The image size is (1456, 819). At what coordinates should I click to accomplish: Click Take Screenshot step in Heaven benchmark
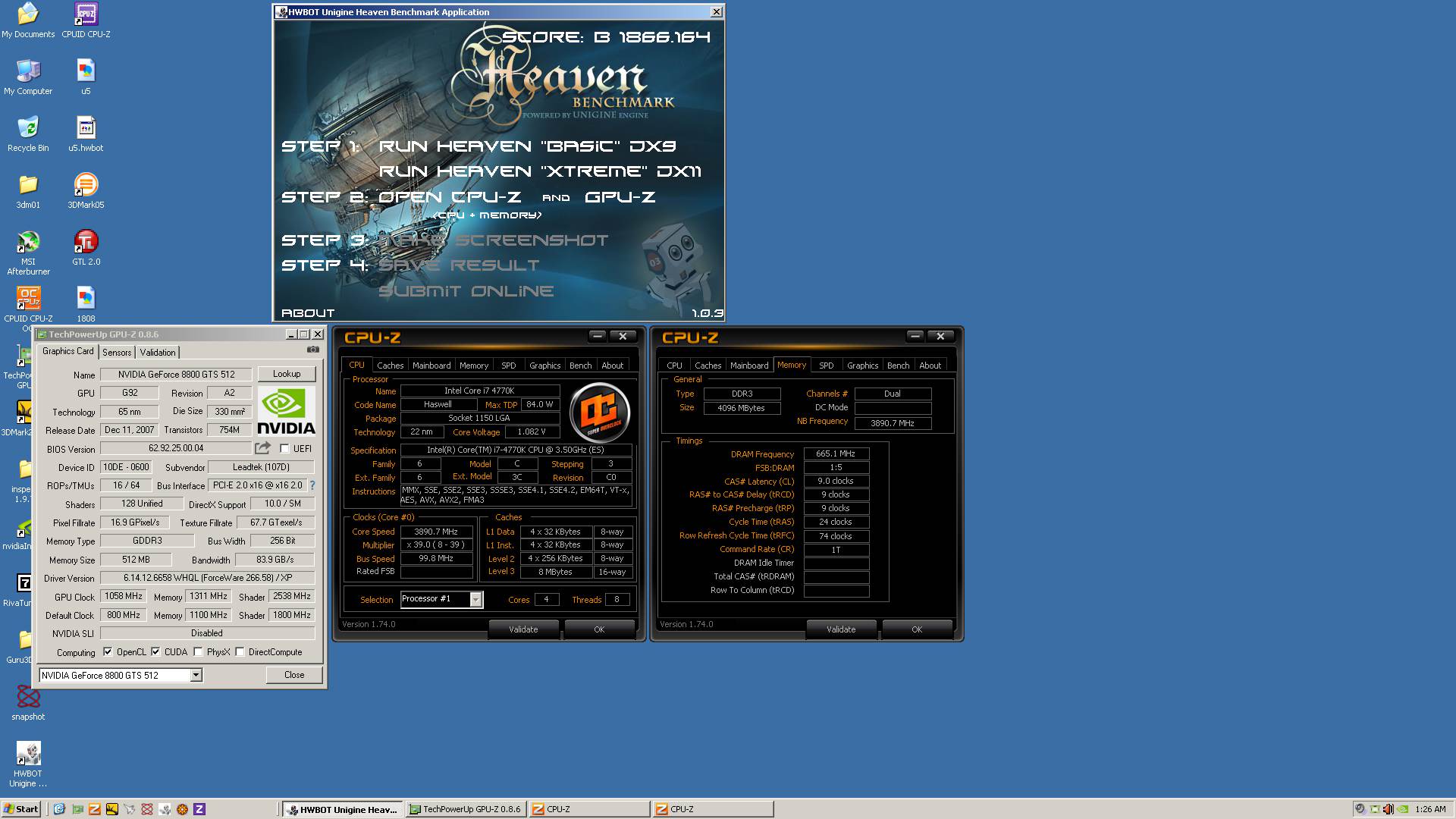[x=494, y=240]
